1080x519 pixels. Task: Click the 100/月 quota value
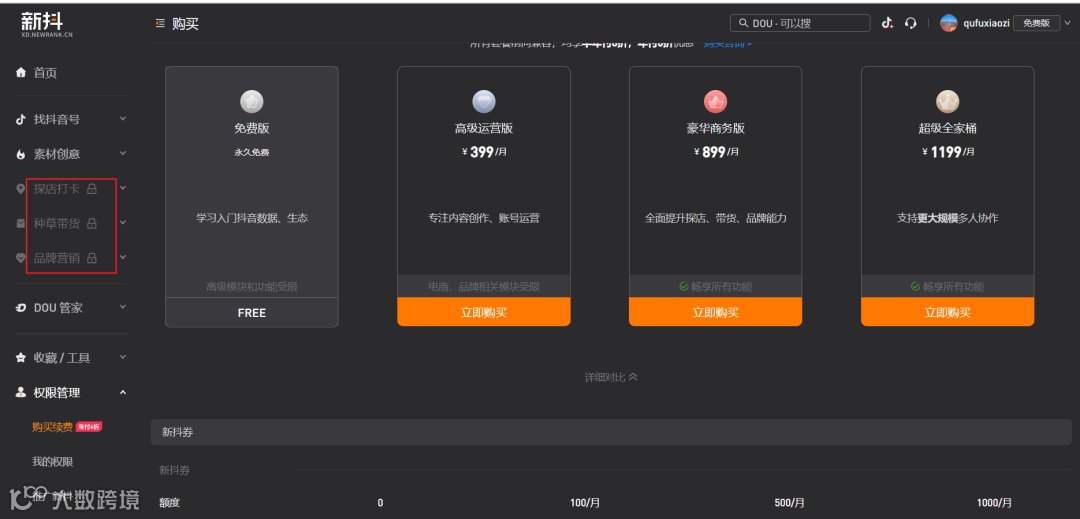[x=585, y=503]
